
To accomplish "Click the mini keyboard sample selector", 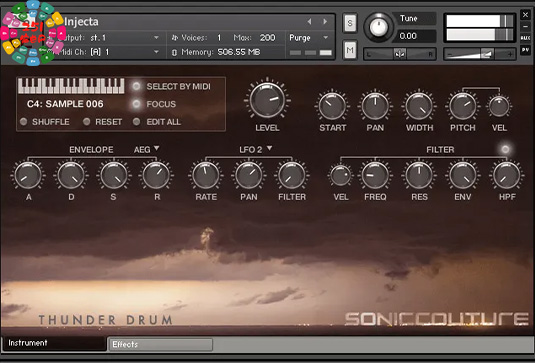I will [71, 86].
